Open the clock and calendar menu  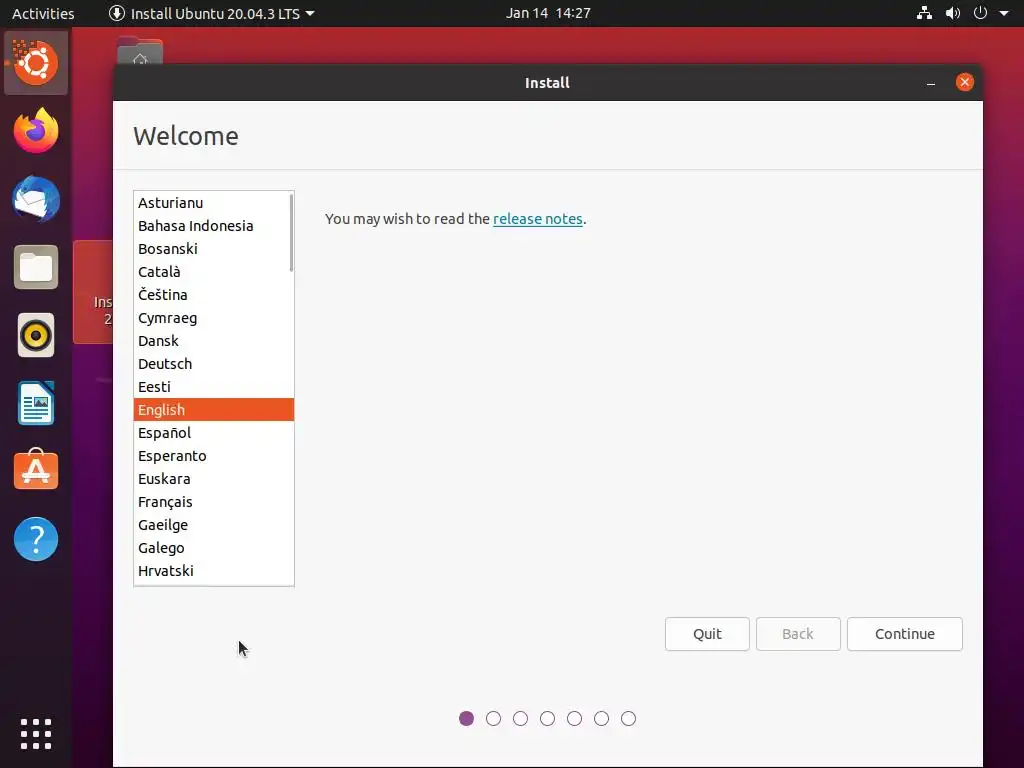pyautogui.click(x=548, y=13)
